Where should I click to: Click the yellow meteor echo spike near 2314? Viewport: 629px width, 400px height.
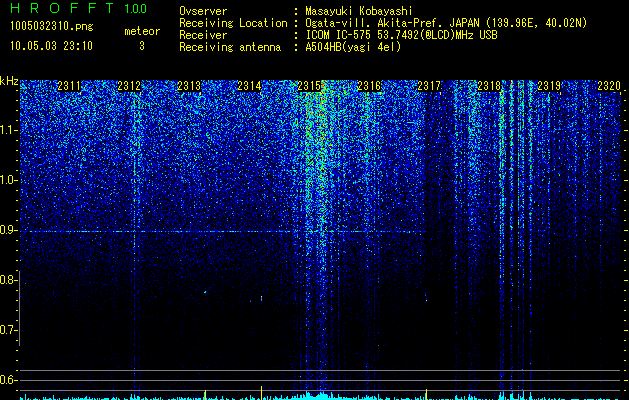click(262, 393)
